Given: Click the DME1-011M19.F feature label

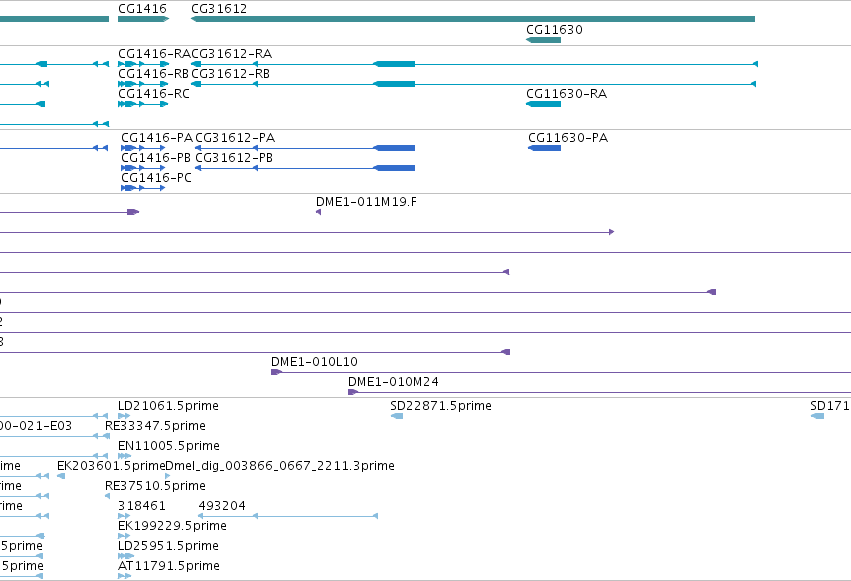Looking at the screenshot, I should coord(366,202).
